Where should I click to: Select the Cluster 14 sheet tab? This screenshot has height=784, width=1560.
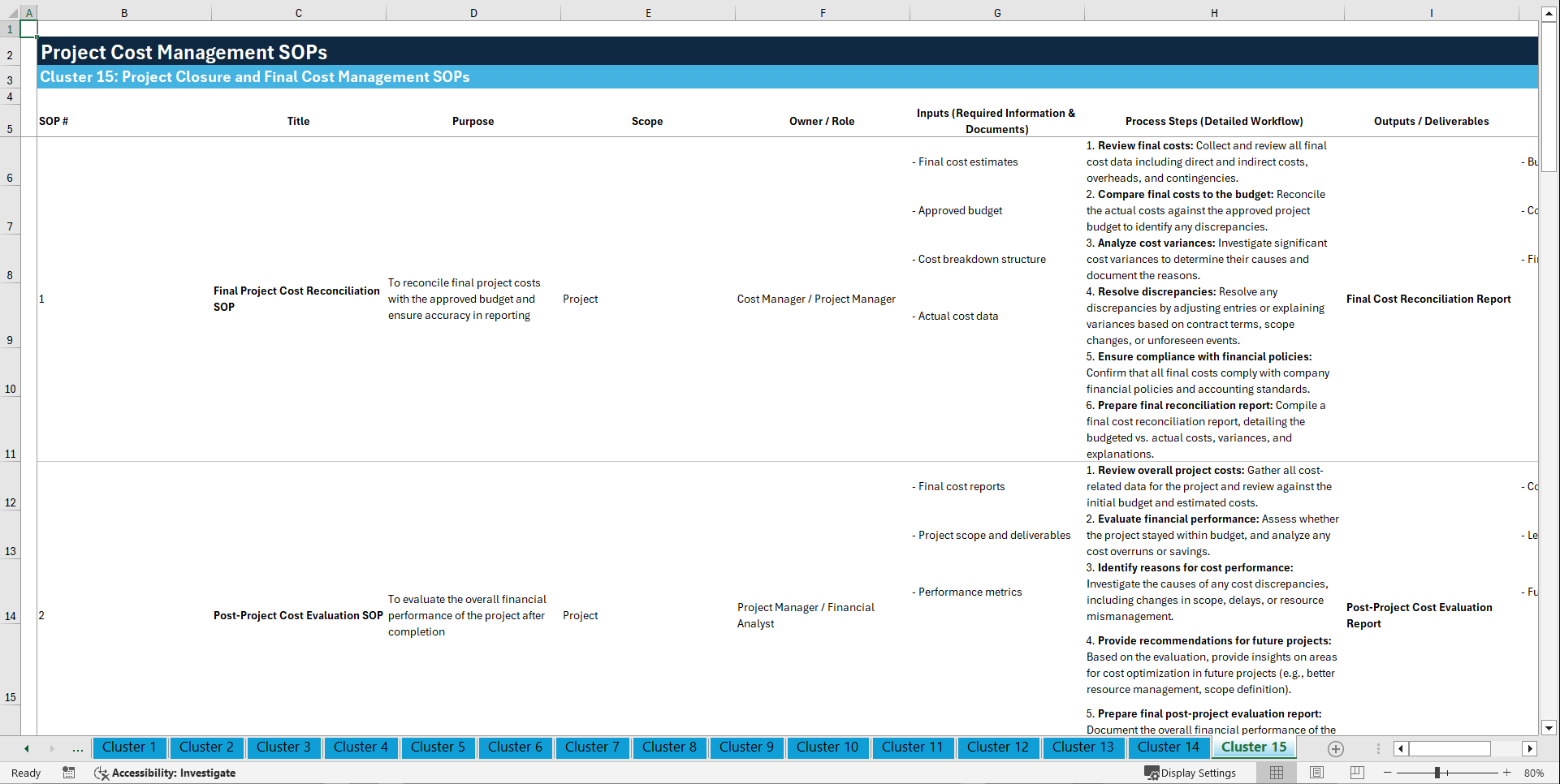(1169, 747)
